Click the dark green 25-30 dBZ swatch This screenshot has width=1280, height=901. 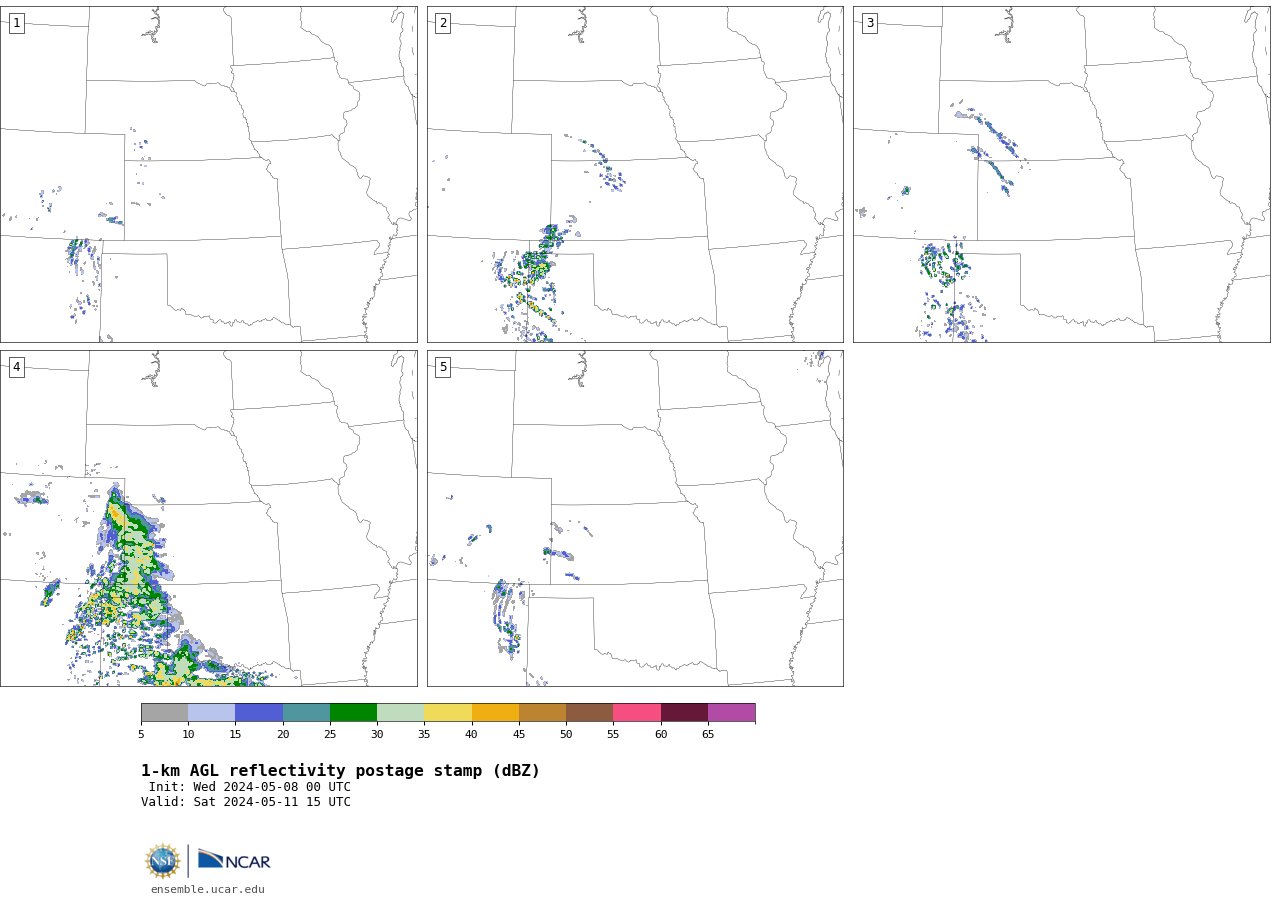(x=354, y=713)
